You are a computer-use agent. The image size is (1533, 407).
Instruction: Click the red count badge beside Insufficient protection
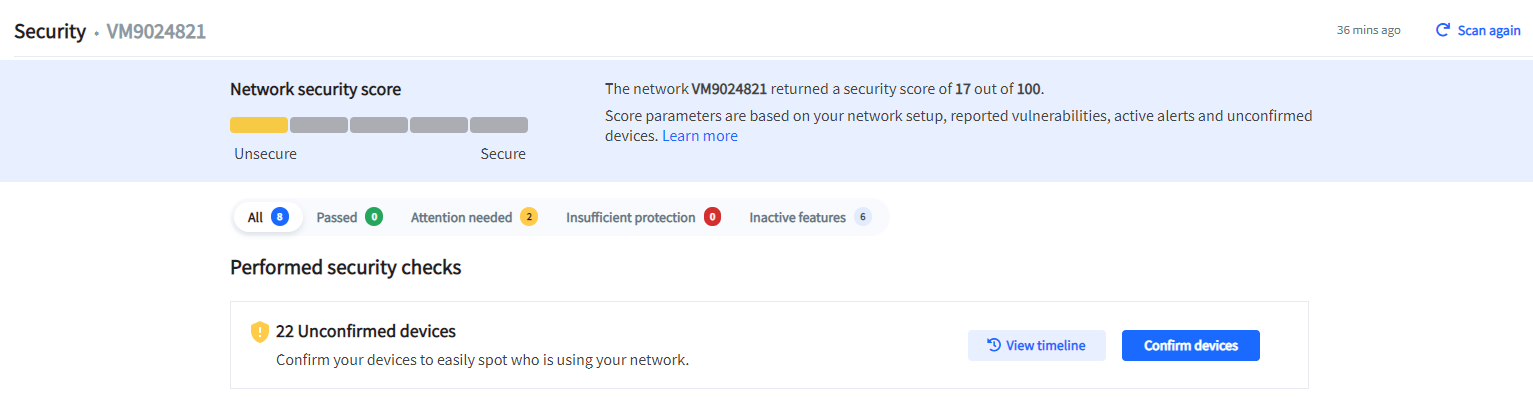click(x=712, y=217)
